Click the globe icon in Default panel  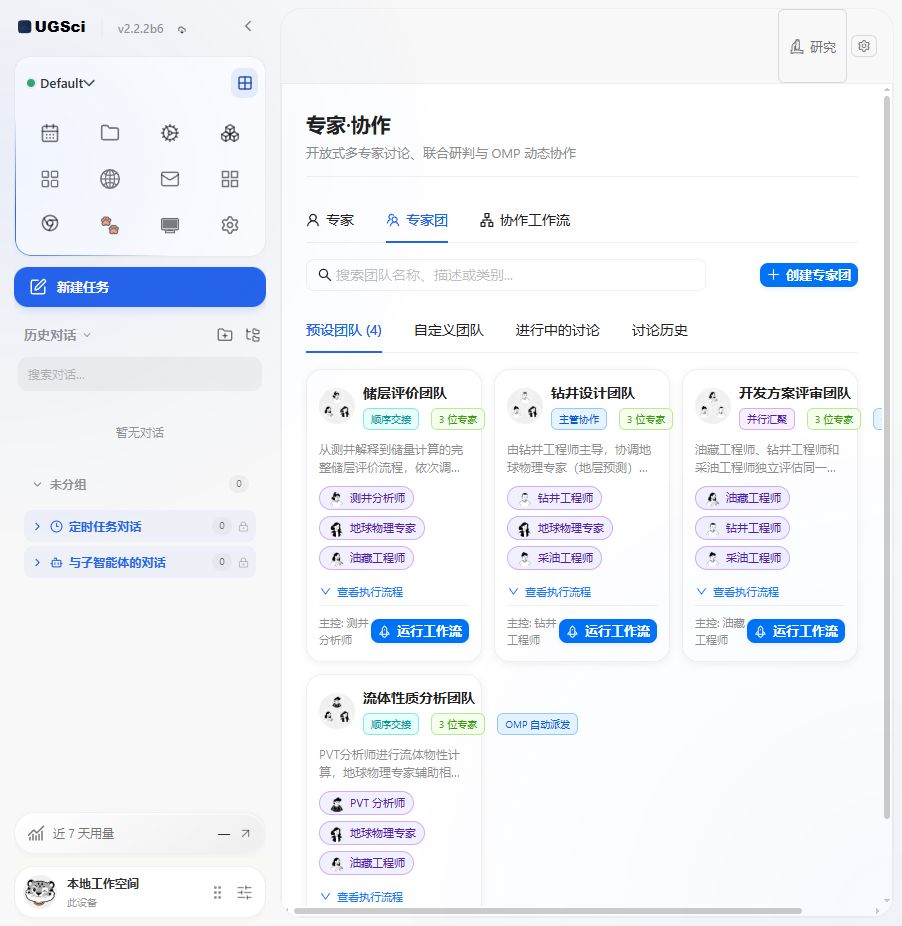point(110,179)
